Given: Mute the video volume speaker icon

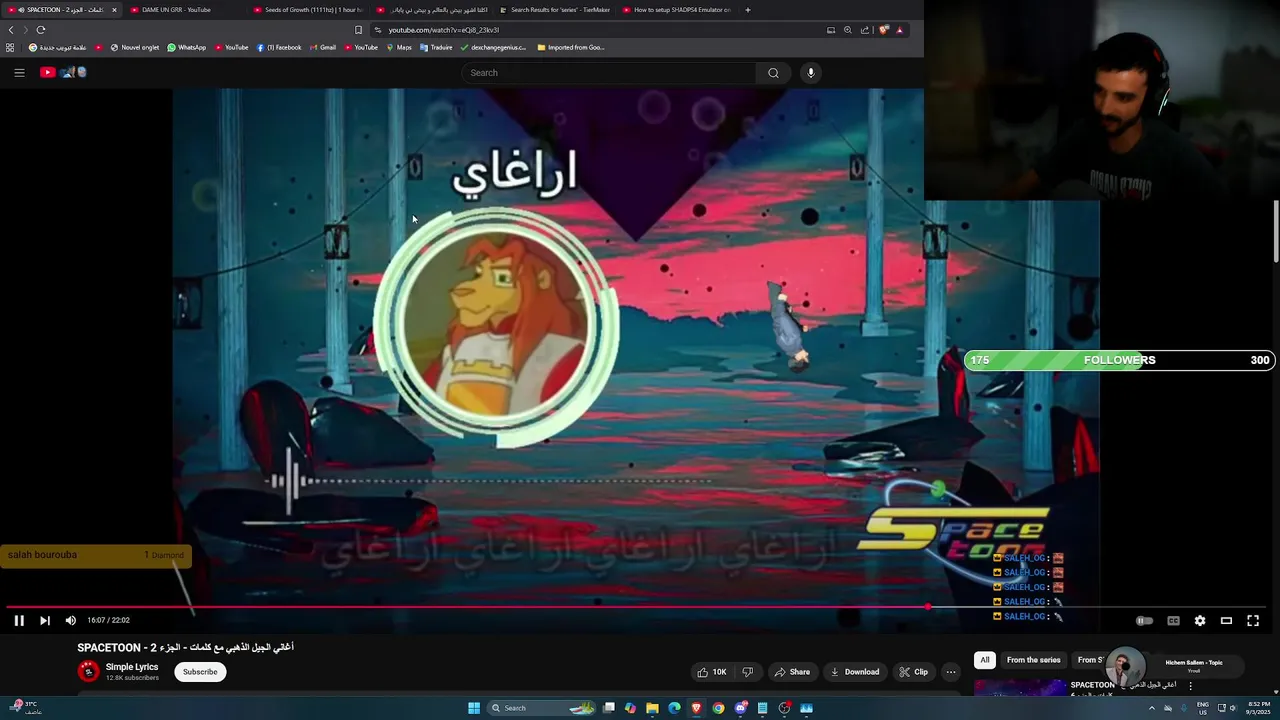Looking at the screenshot, I should point(71,620).
